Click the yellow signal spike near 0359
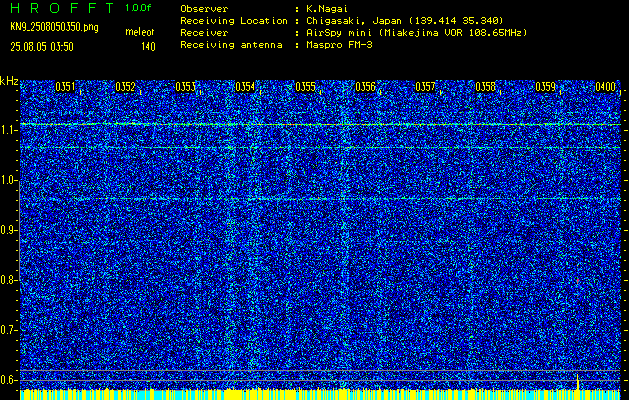 click(x=578, y=382)
